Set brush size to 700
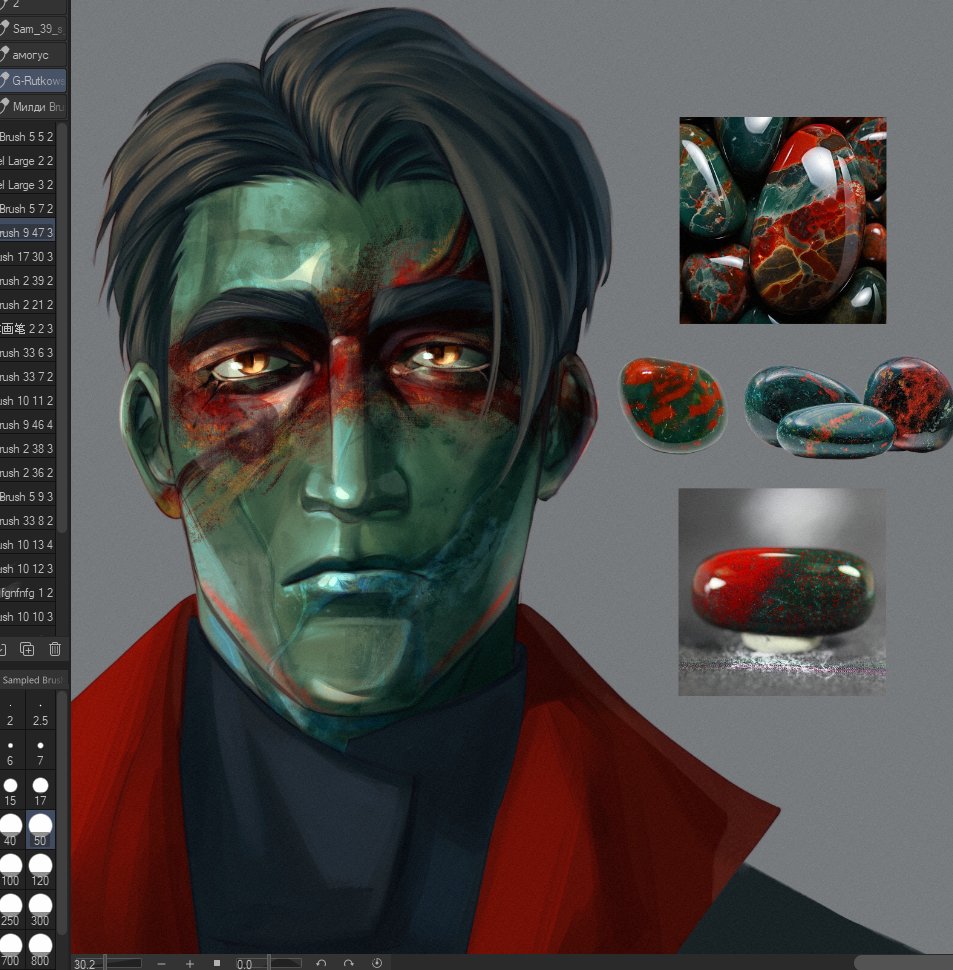This screenshot has width=953, height=970. pos(11,950)
